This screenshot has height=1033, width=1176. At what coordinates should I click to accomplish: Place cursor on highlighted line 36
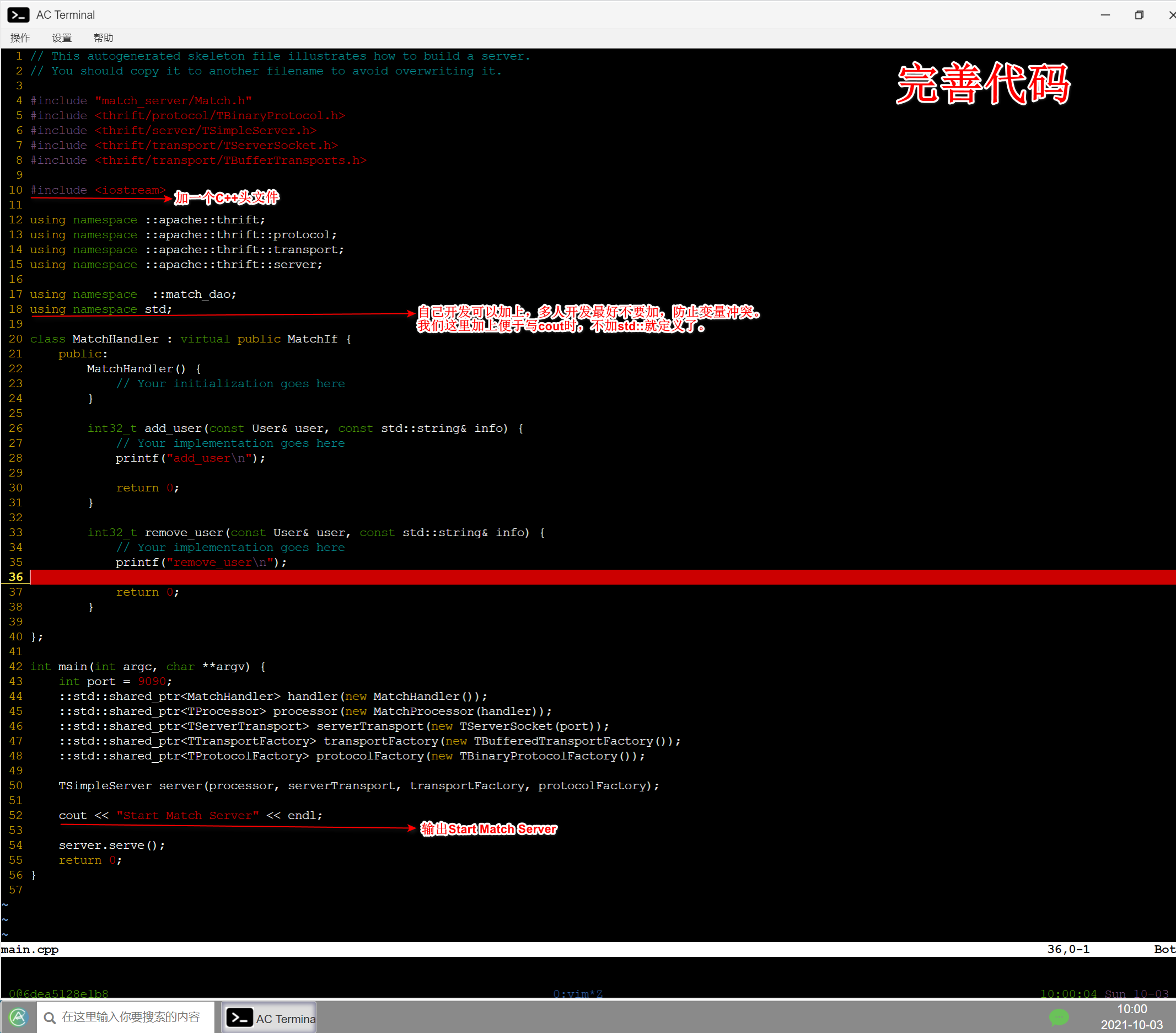click(603, 577)
